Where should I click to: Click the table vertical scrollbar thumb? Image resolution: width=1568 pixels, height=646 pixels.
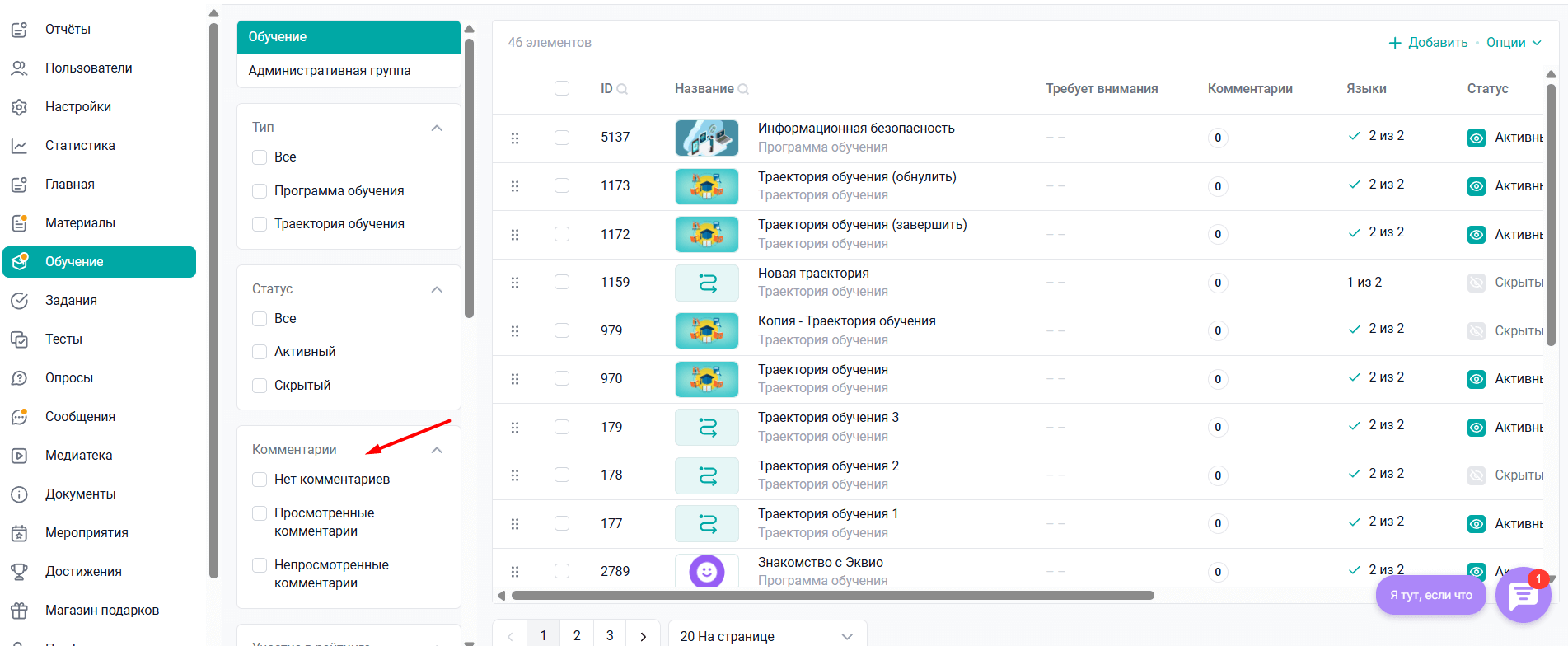pyautogui.click(x=1552, y=214)
